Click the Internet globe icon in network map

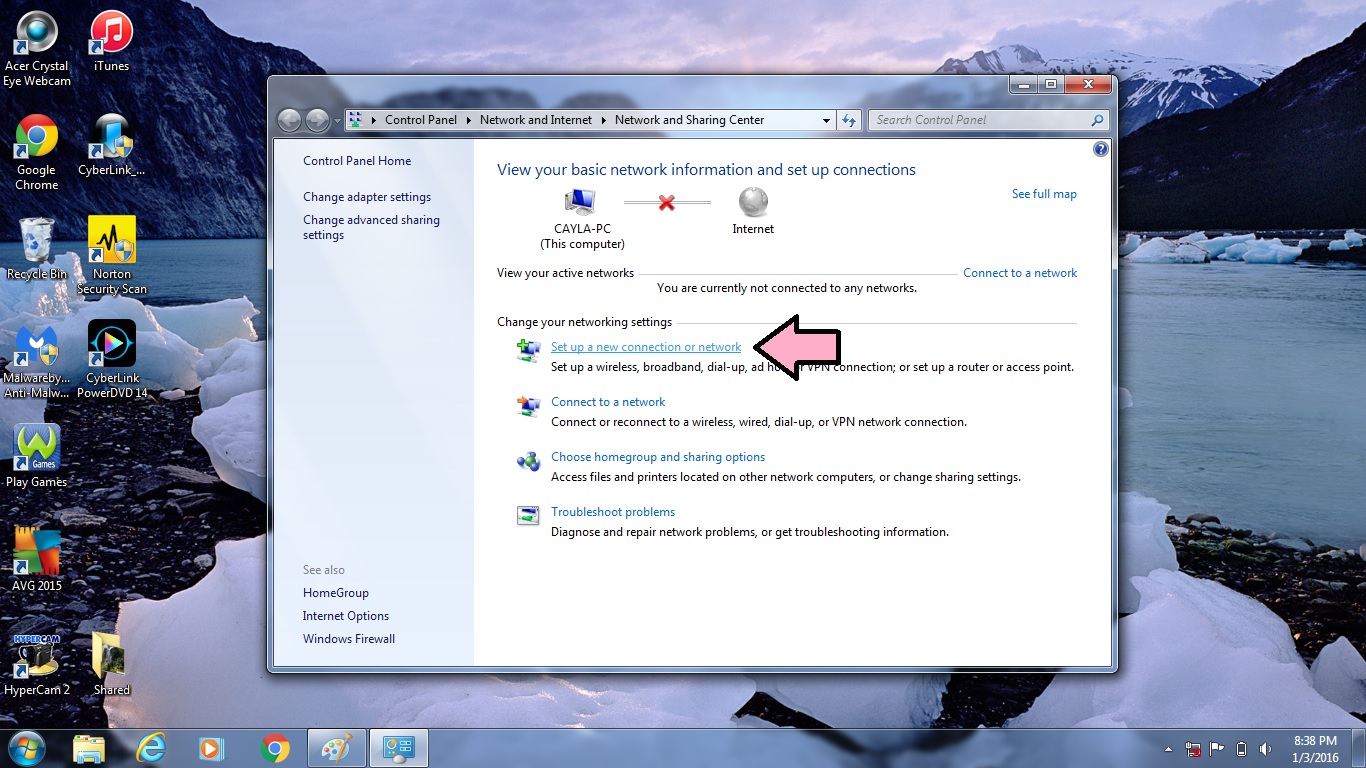tap(753, 202)
